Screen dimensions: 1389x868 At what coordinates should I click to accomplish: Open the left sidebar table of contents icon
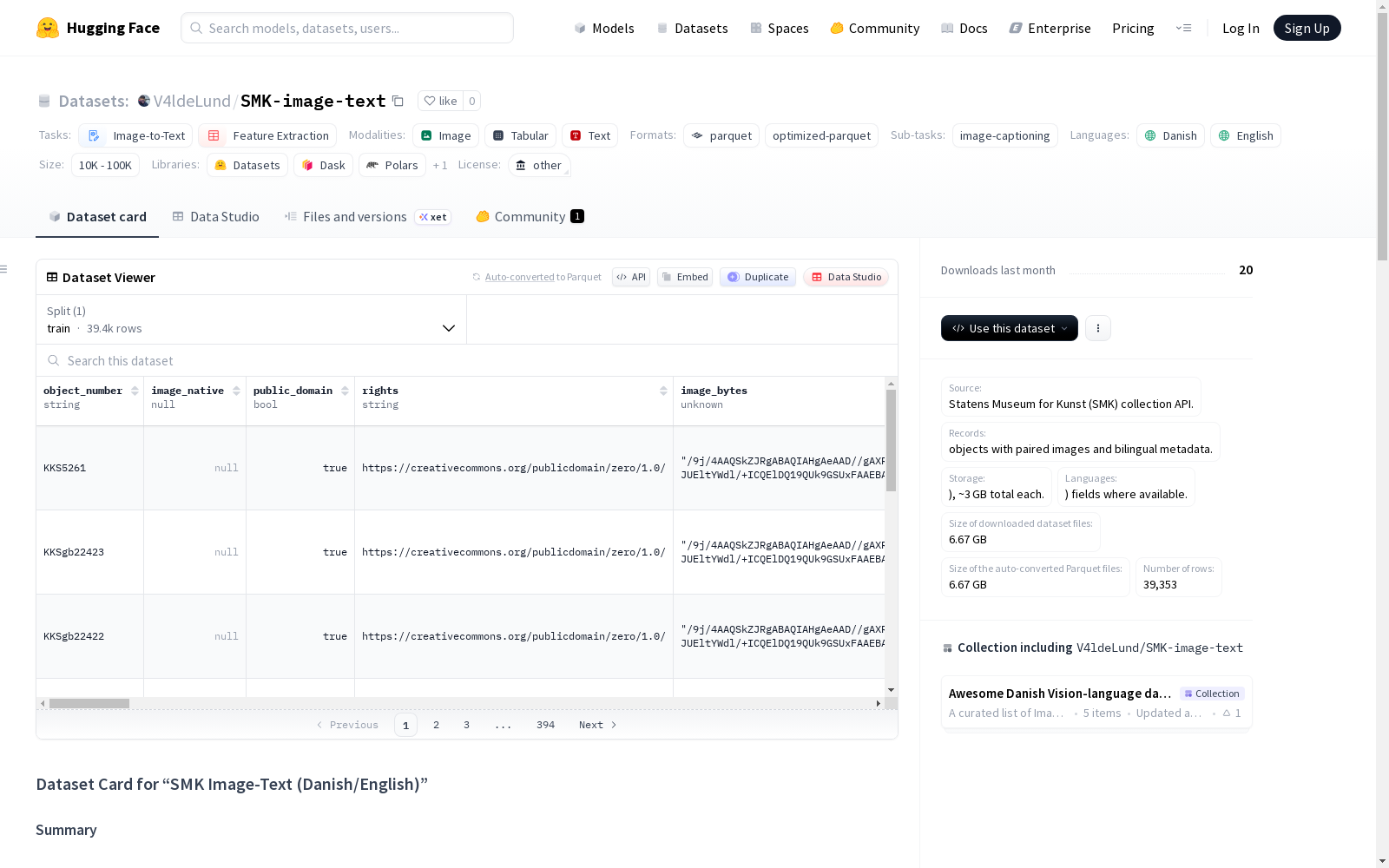click(x=4, y=269)
